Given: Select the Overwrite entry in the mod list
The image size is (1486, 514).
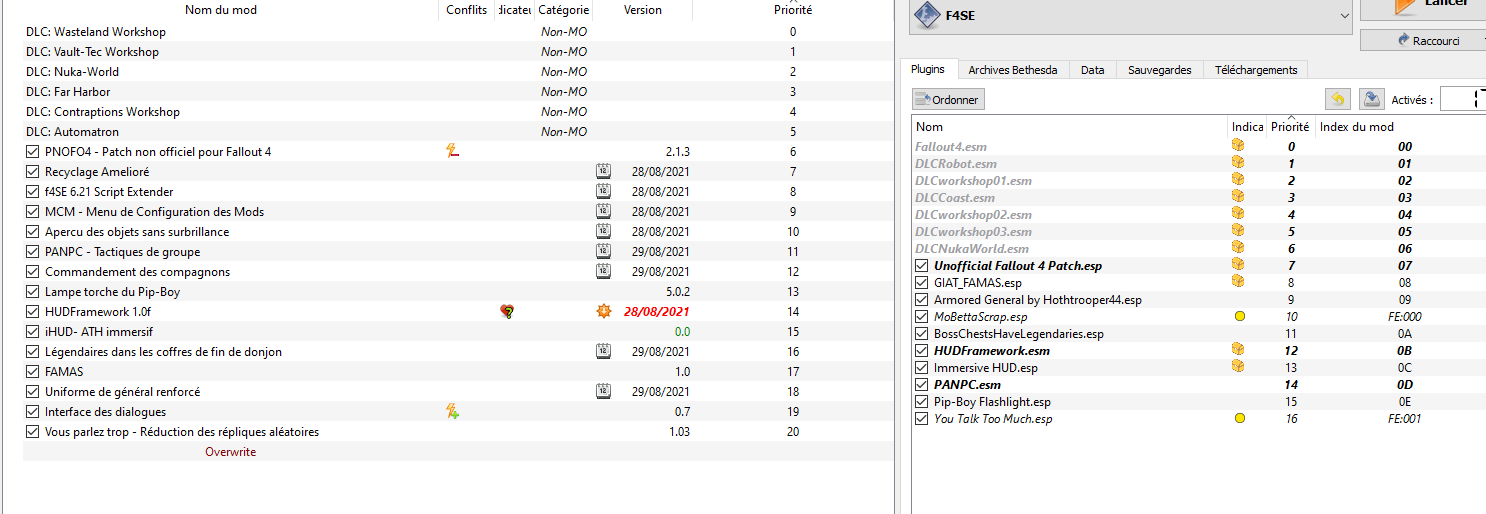Looking at the screenshot, I should (x=230, y=452).
